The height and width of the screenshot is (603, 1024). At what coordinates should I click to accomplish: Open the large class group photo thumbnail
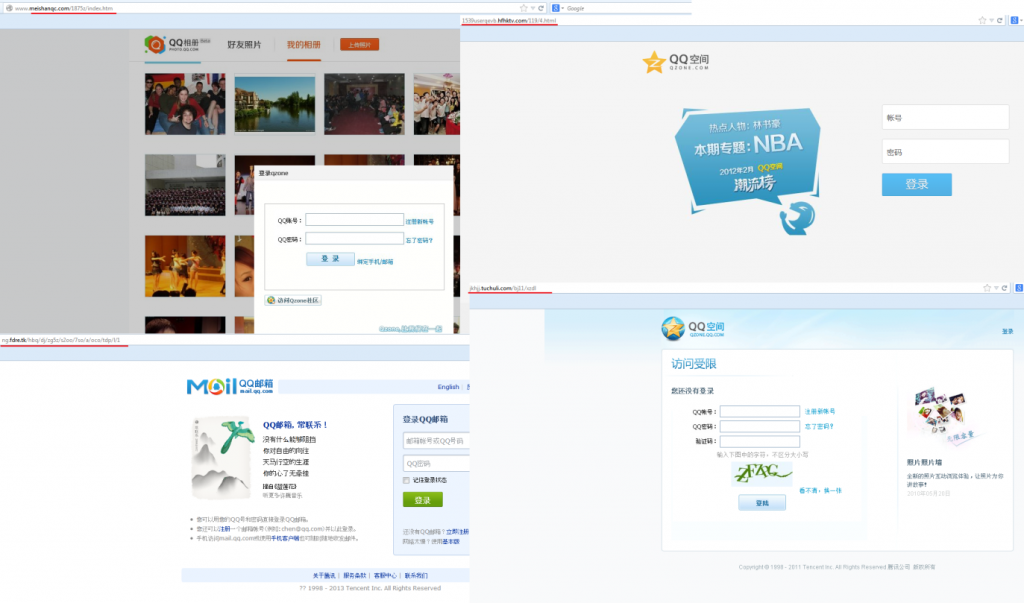click(x=185, y=185)
